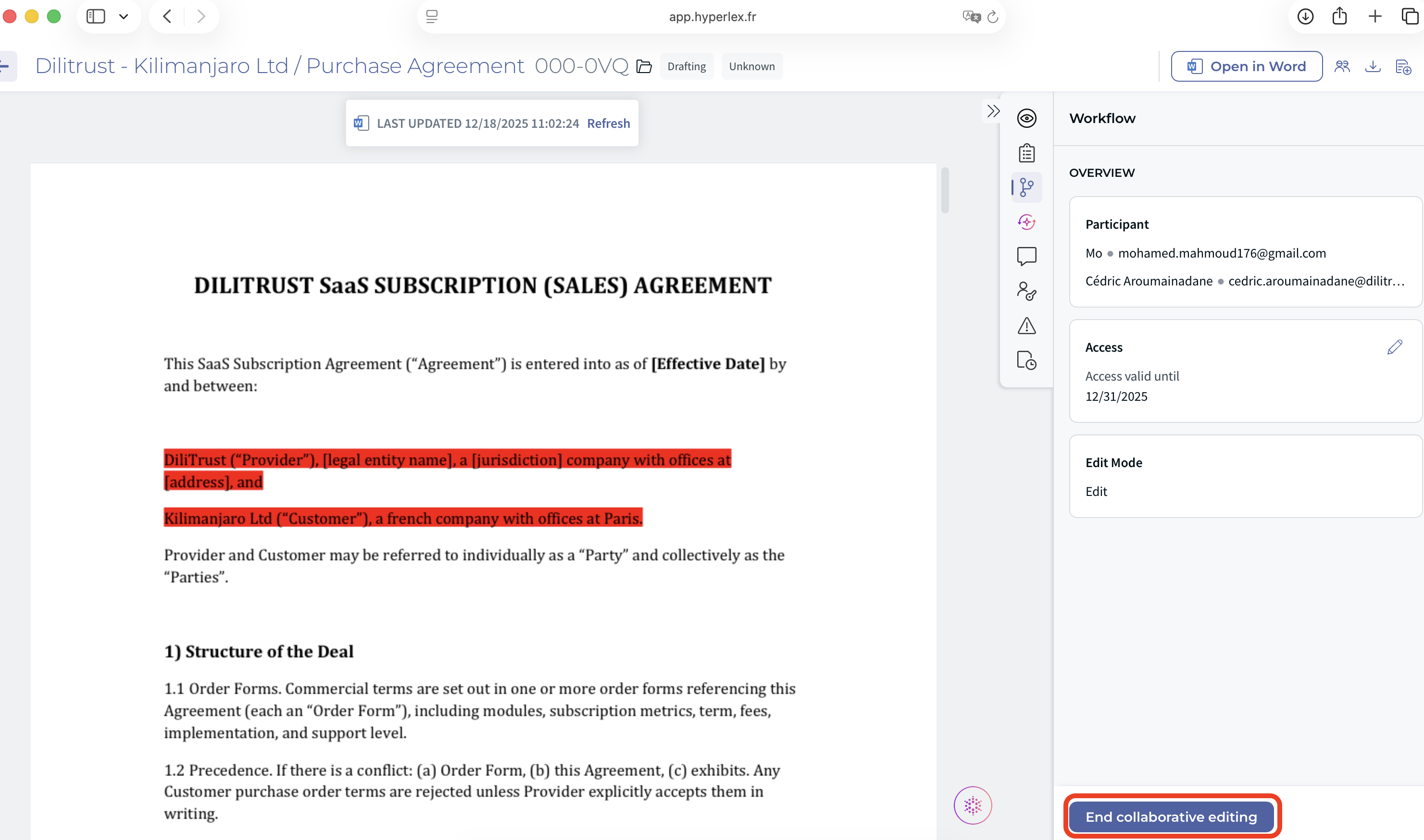Open the folder icon beside document title
The image size is (1424, 840).
644,66
